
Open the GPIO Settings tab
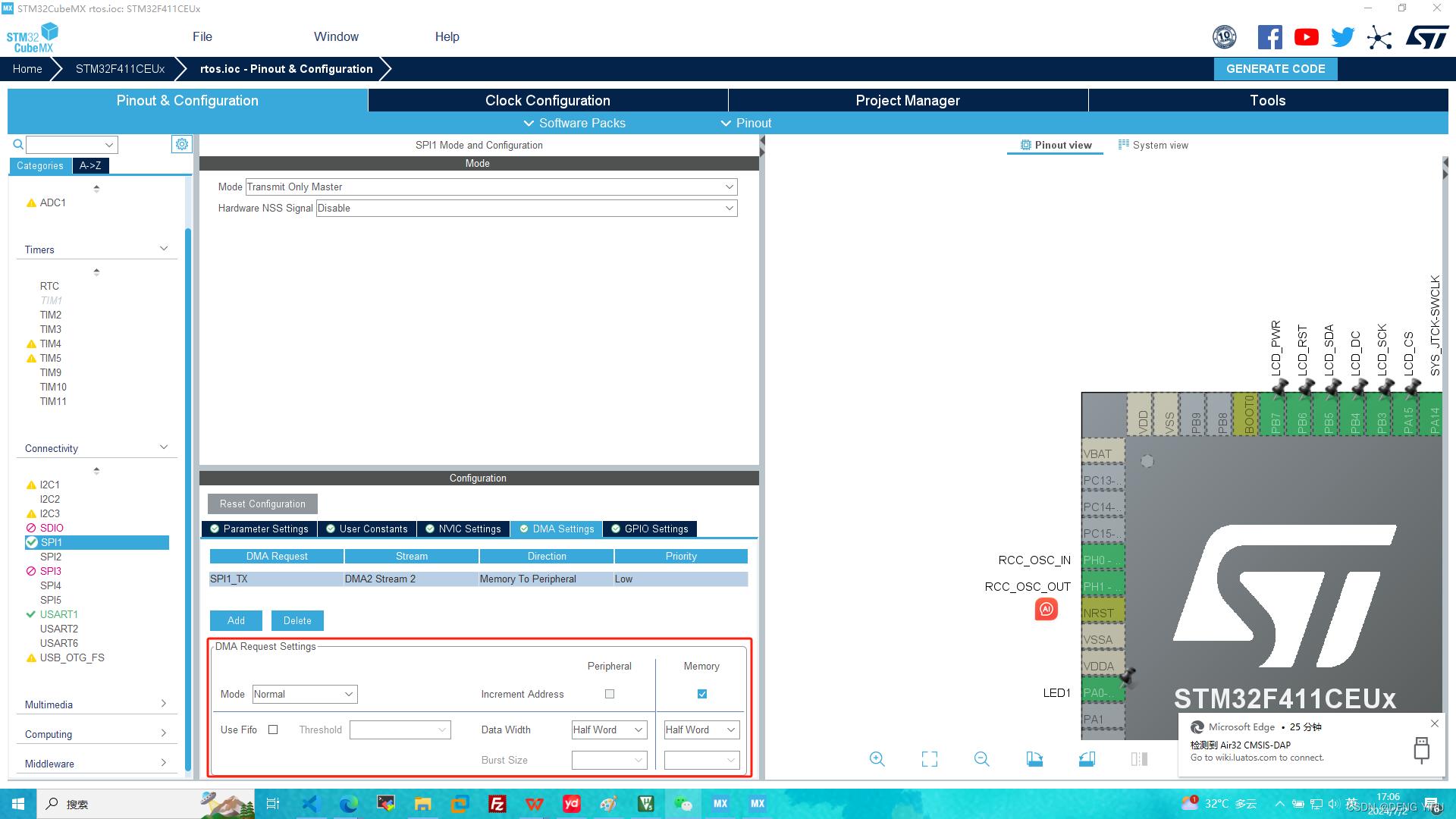650,529
